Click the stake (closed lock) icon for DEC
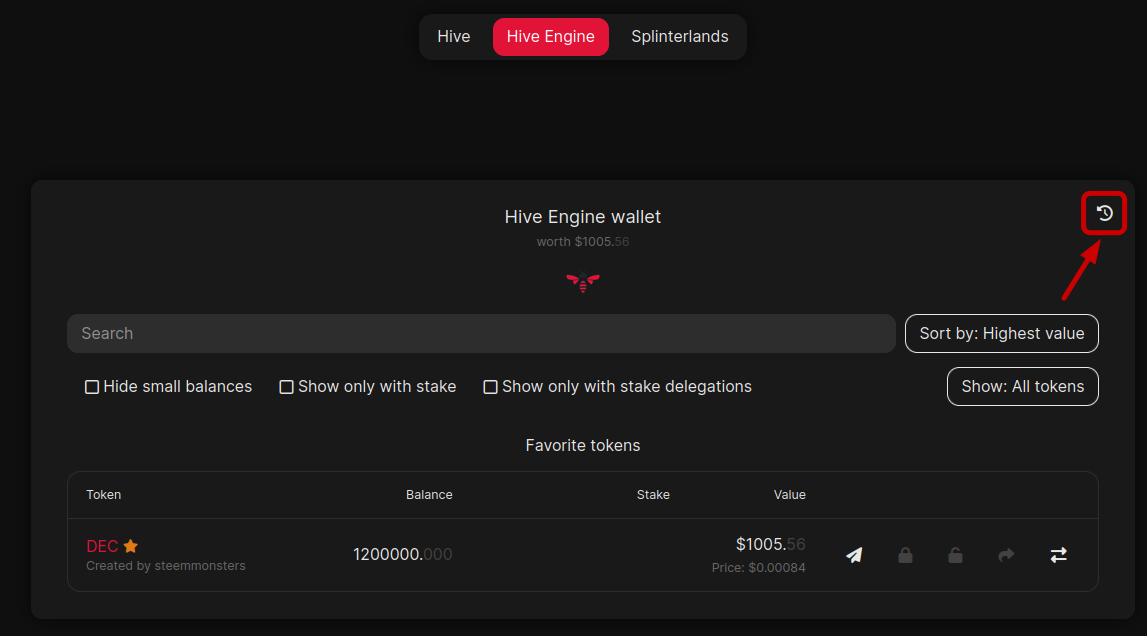The image size is (1147, 636). click(x=906, y=555)
